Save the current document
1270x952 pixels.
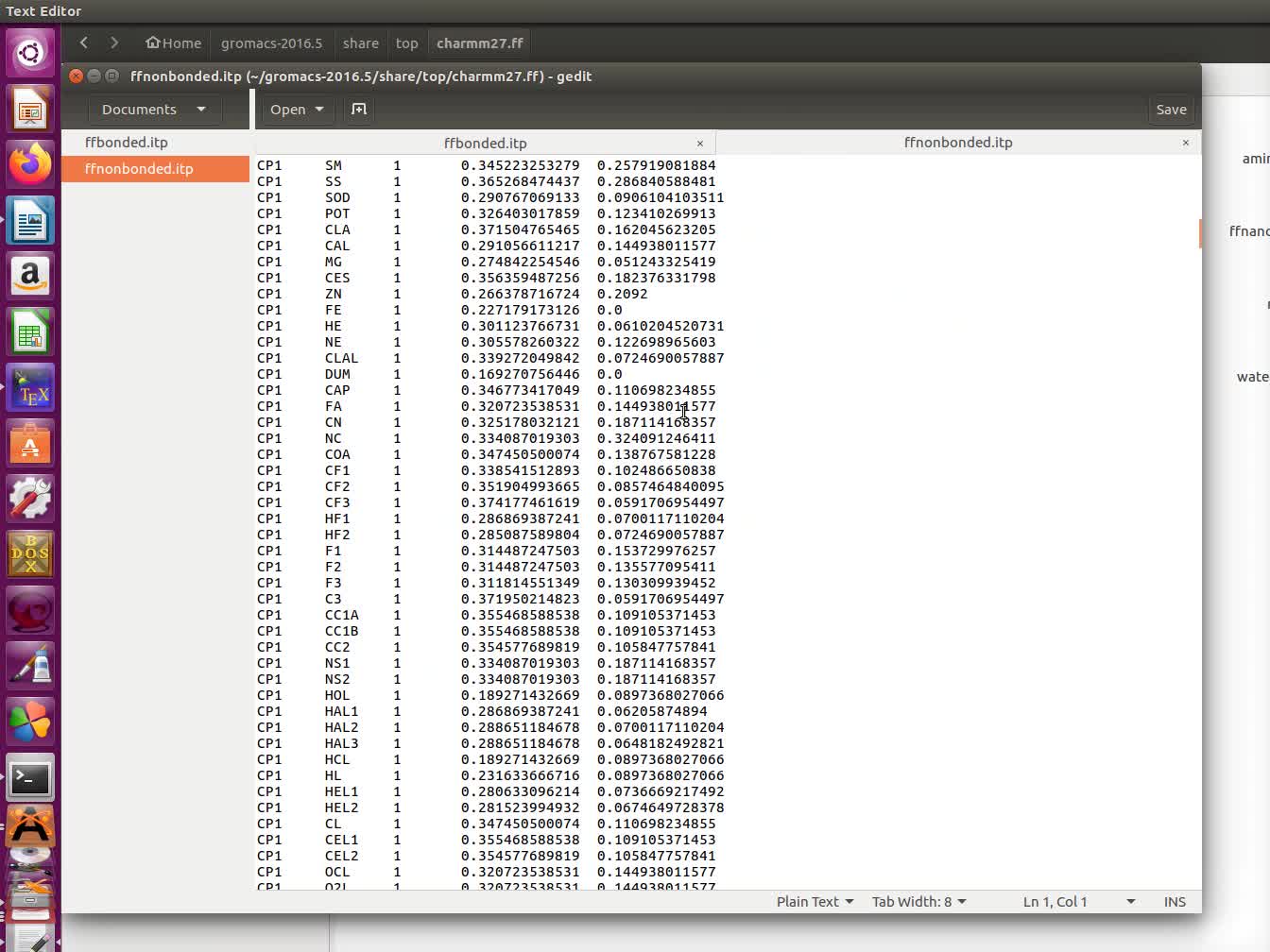pos(1171,110)
